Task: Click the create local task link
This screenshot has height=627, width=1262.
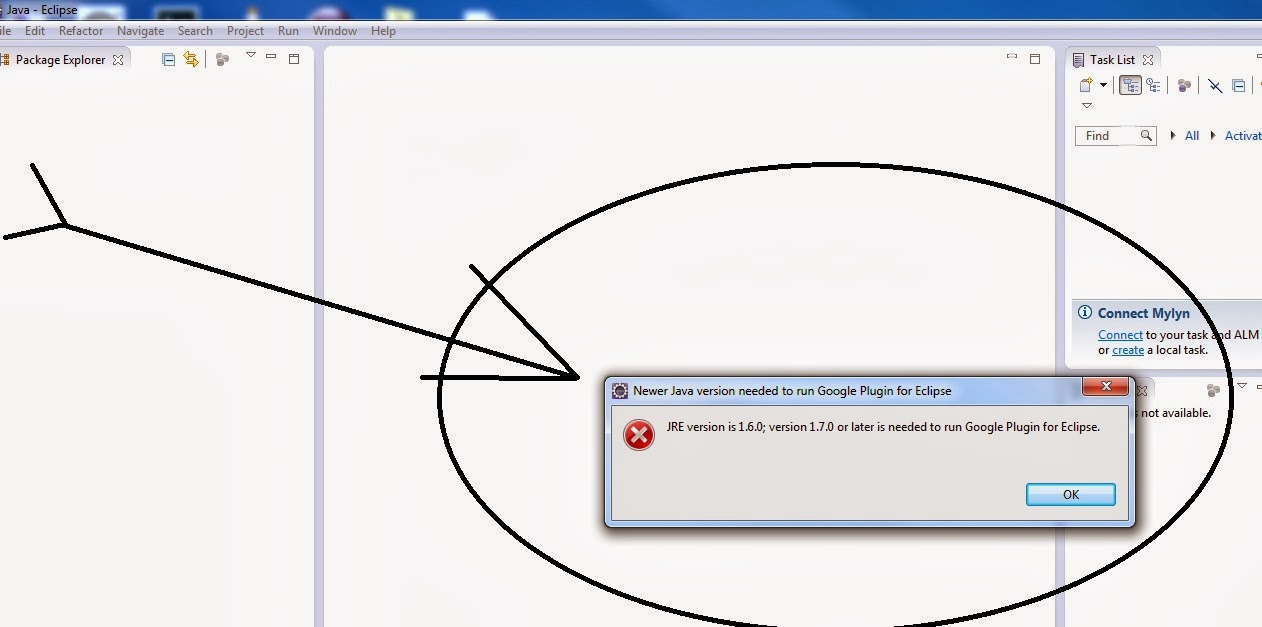Action: coord(1128,350)
